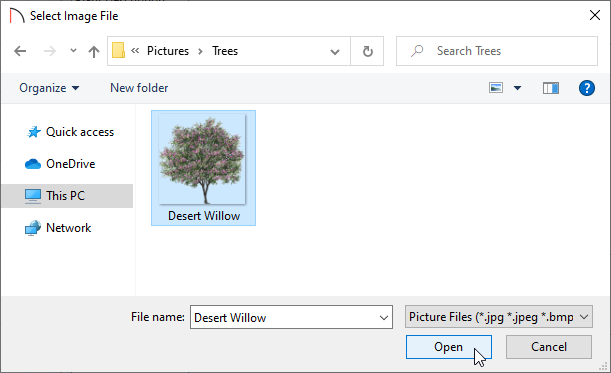Image resolution: width=611 pixels, height=373 pixels.
Task: Go up one folder level
Action: coord(94,51)
